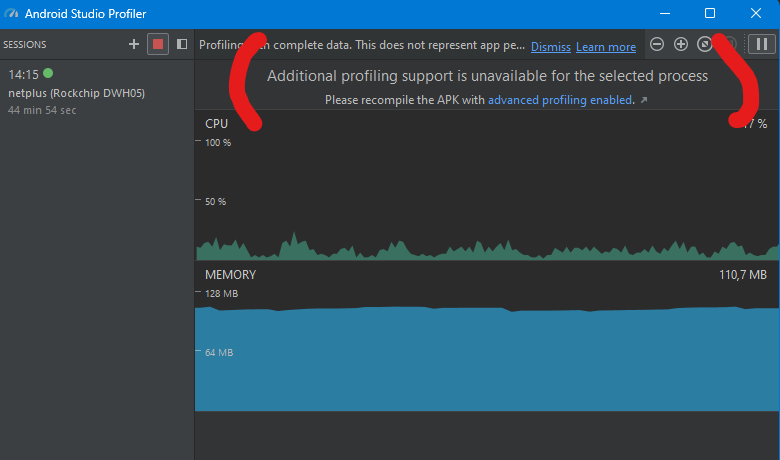This screenshot has width=780, height=460.
Task: Dismiss the incomplete data notice
Action: [551, 47]
